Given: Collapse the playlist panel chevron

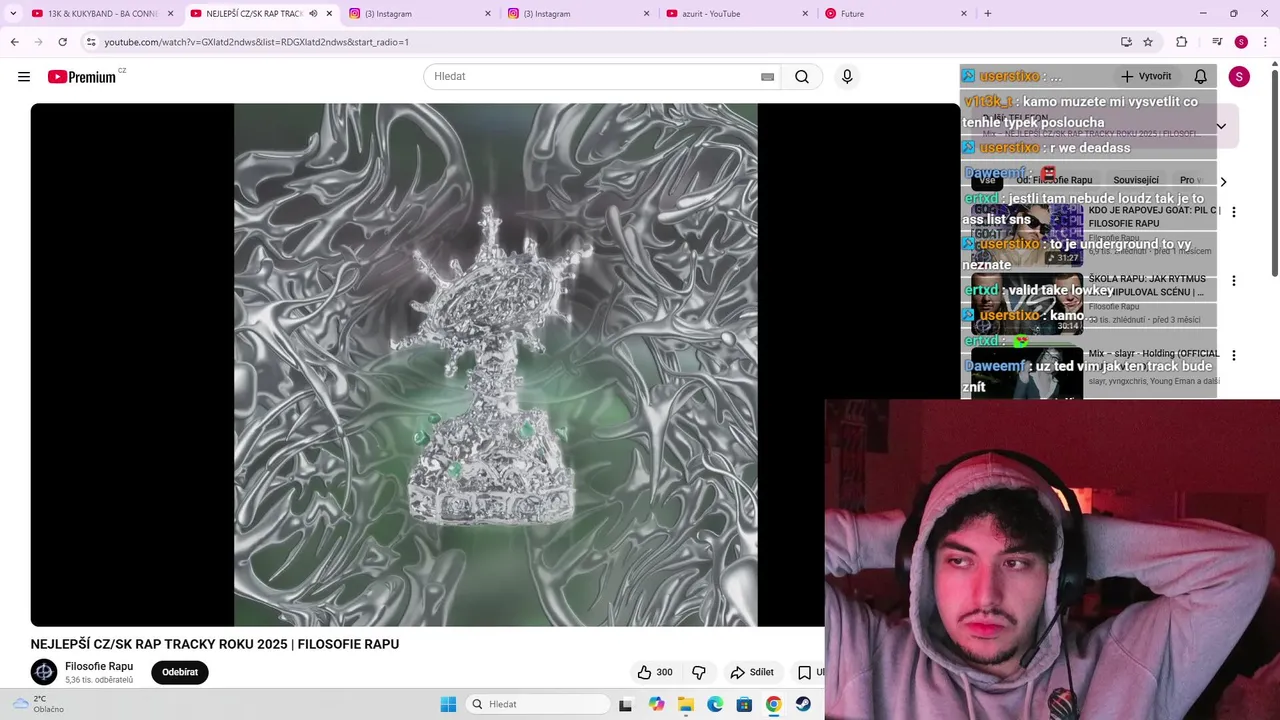Looking at the screenshot, I should (x=1221, y=126).
